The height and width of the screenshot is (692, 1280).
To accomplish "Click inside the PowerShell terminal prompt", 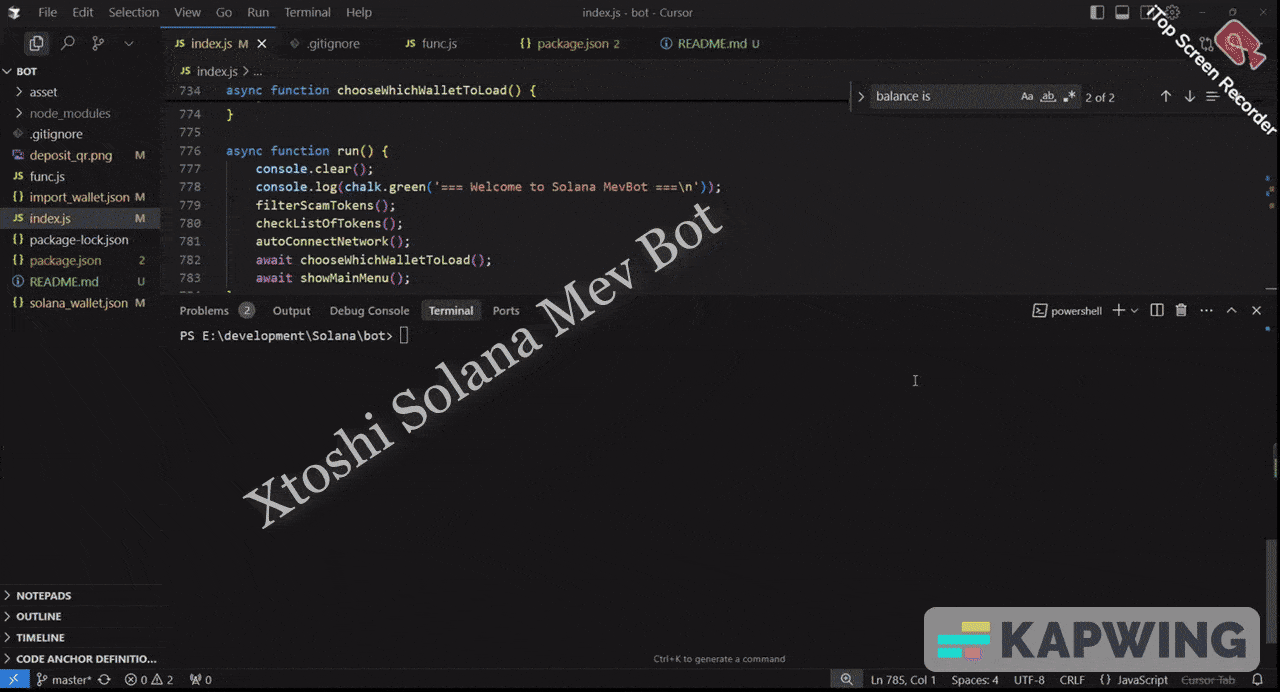I will click(x=500, y=336).
